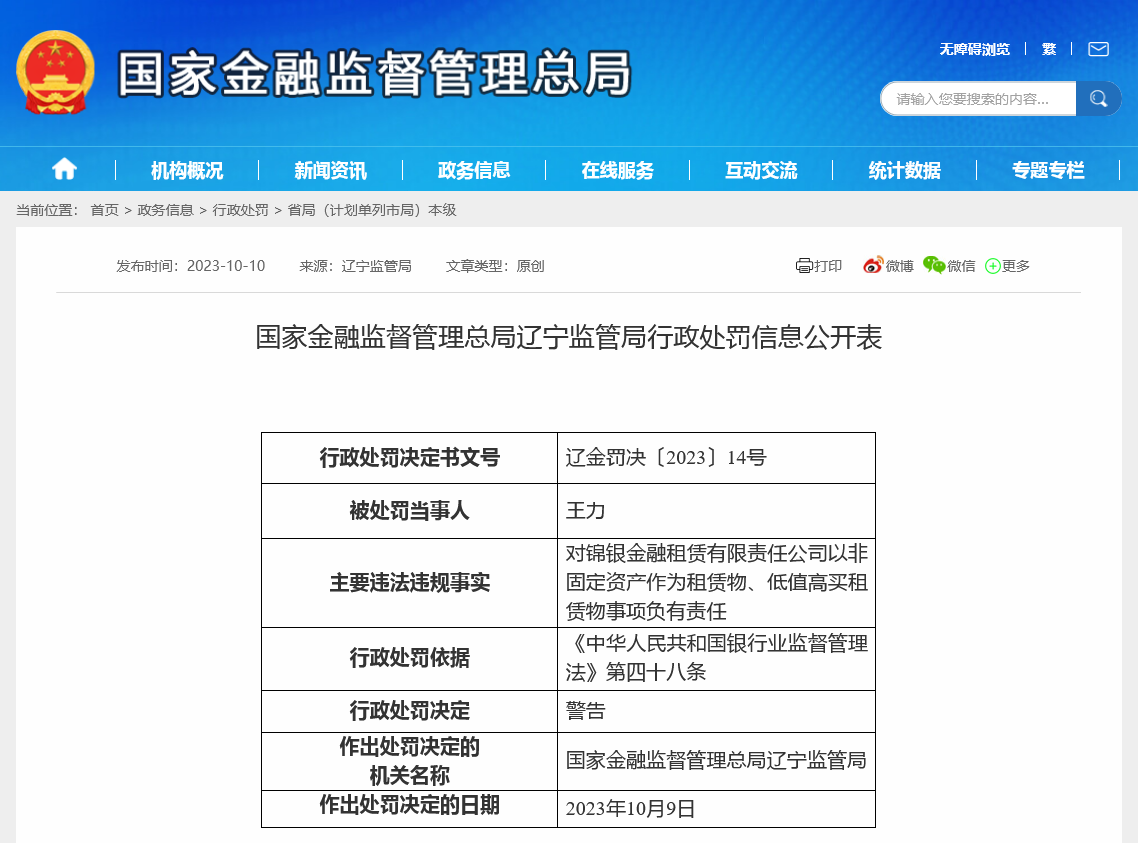Click the source text 辽宁监管局
Image resolution: width=1138 pixels, height=843 pixels.
pyautogui.click(x=377, y=266)
